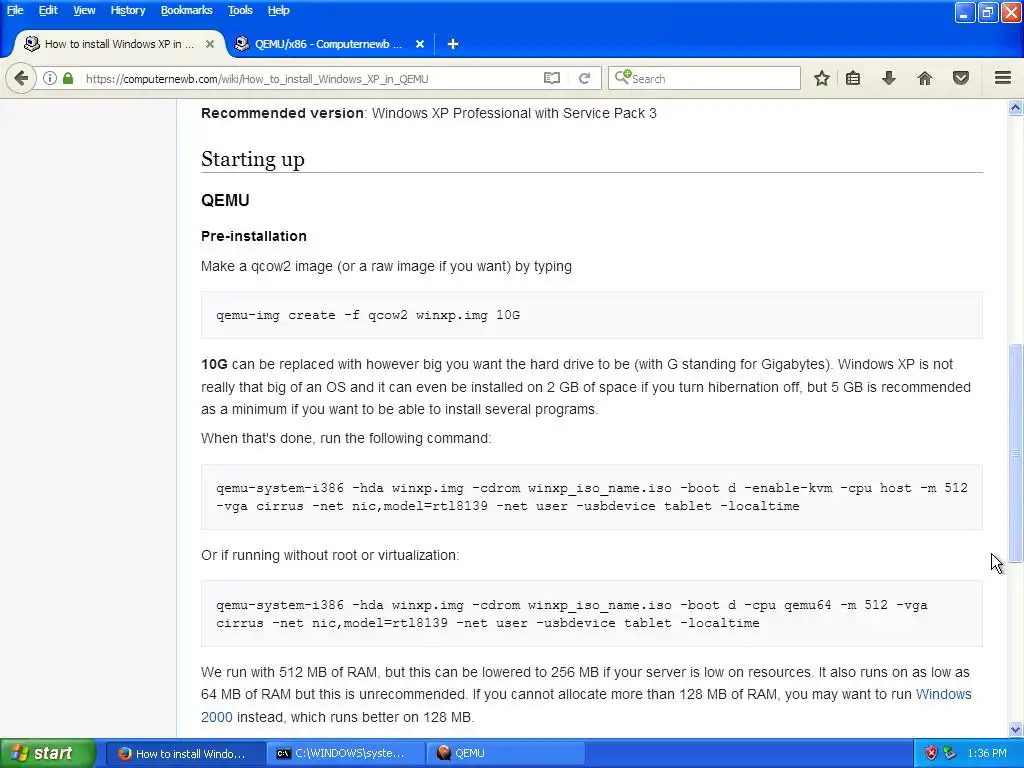1024x768 pixels.
Task: Select the 'How to install Windows XP' tab
Action: point(119,44)
